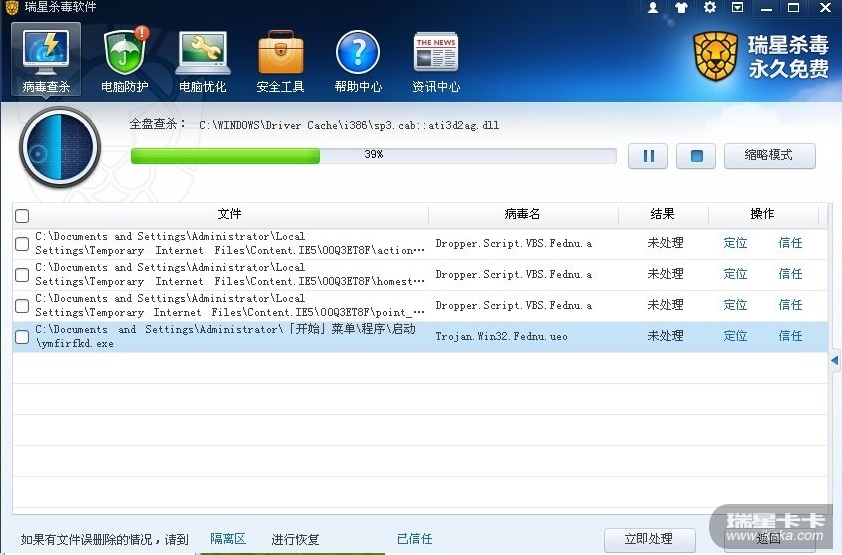The width and height of the screenshot is (842, 555).
Task: Open the 帮助中心 help tab
Action: (358, 61)
